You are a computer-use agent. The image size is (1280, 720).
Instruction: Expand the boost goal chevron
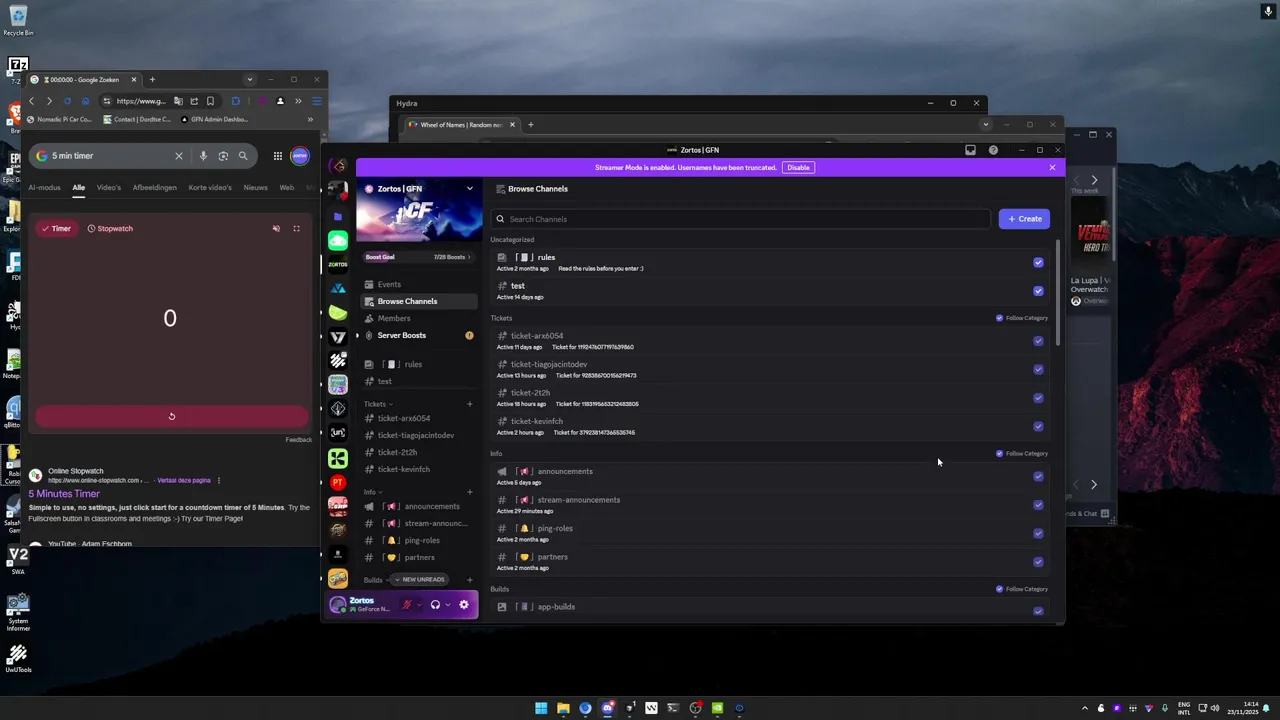[x=469, y=257]
